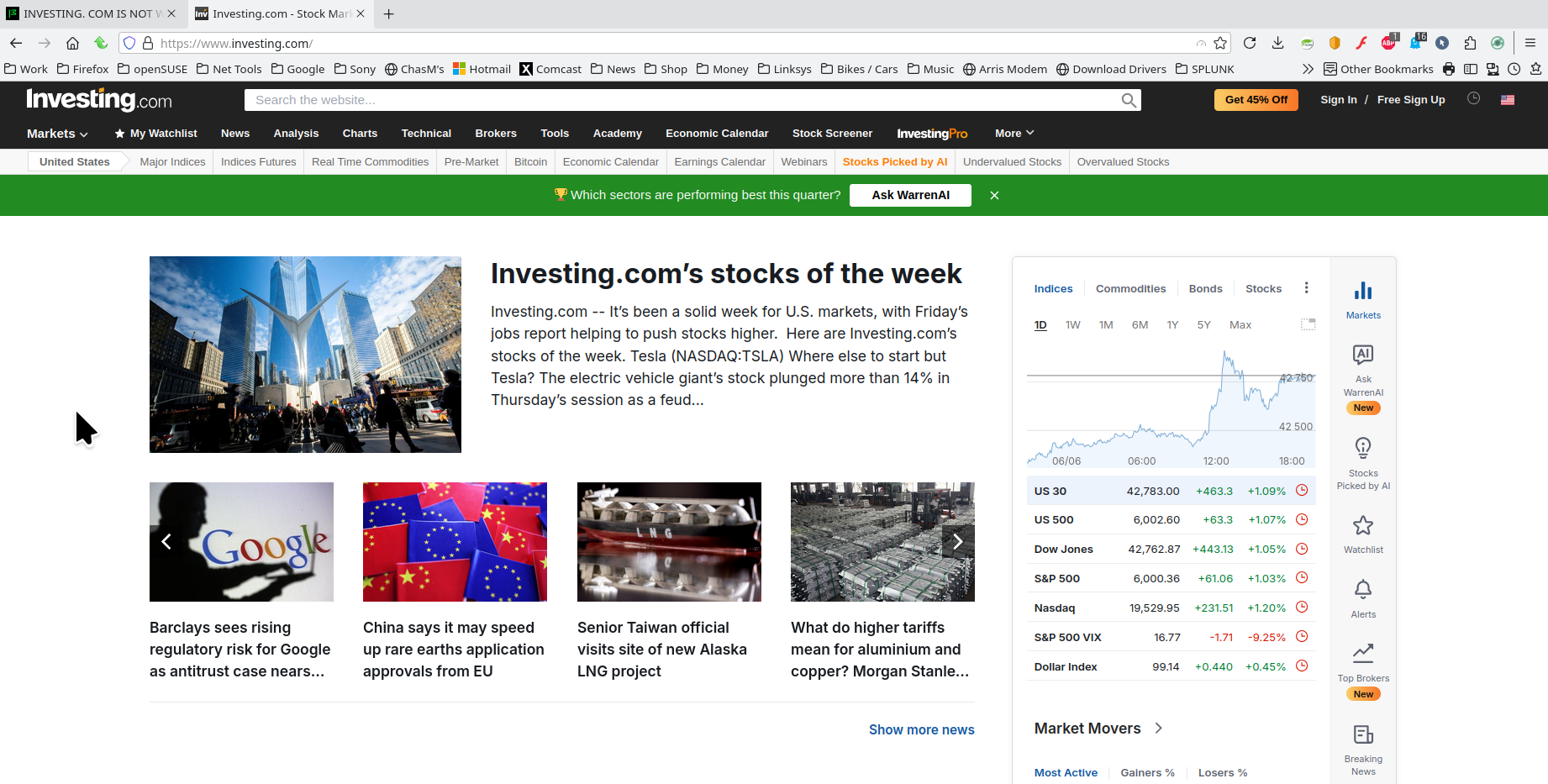The width and height of the screenshot is (1548, 784).
Task: Click the Get 45% Off button
Action: click(x=1256, y=99)
